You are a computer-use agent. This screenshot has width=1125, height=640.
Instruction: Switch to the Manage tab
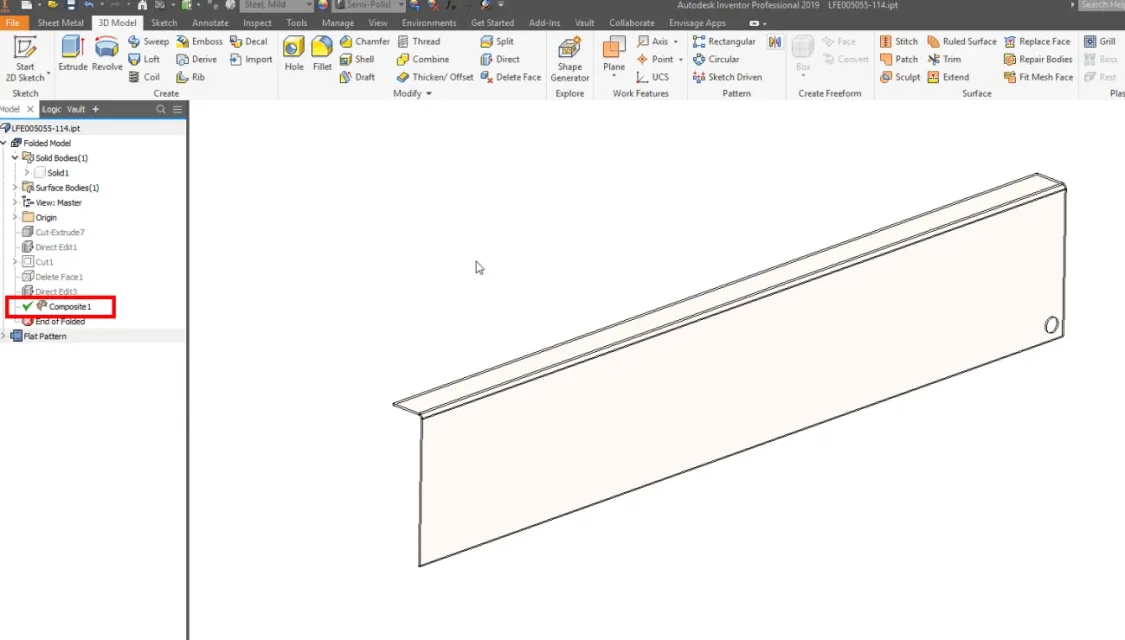click(338, 23)
